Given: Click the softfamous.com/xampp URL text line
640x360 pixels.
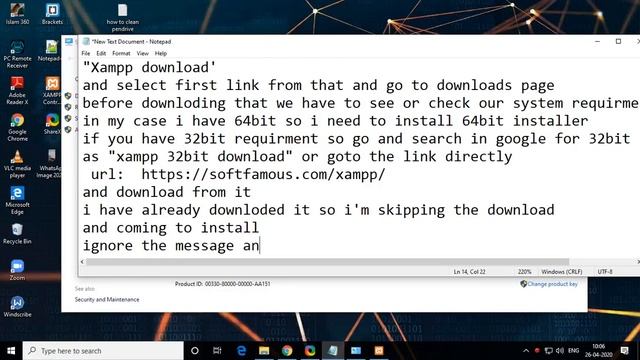Looking at the screenshot, I should [238, 174].
